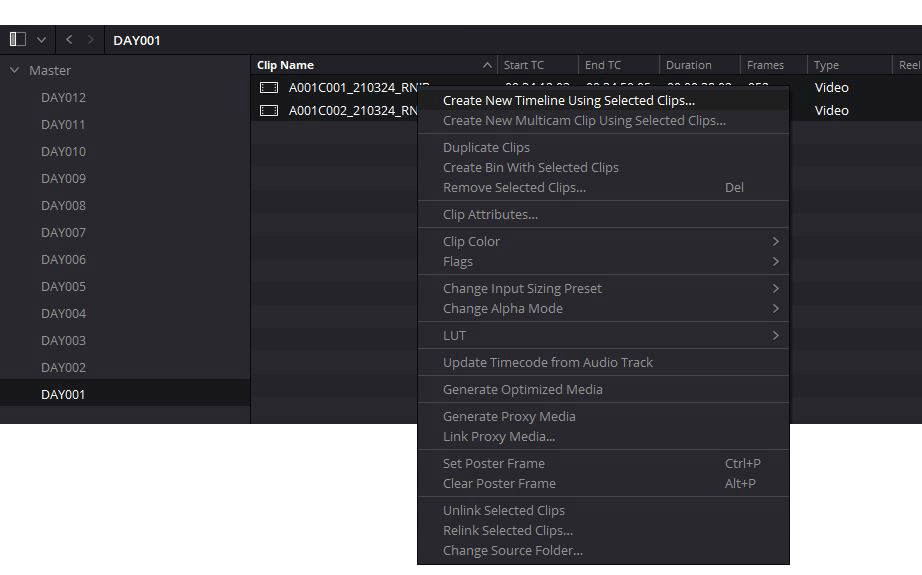The image size is (922, 575).
Task: Click Clip Attributes in context menu
Action: point(490,214)
